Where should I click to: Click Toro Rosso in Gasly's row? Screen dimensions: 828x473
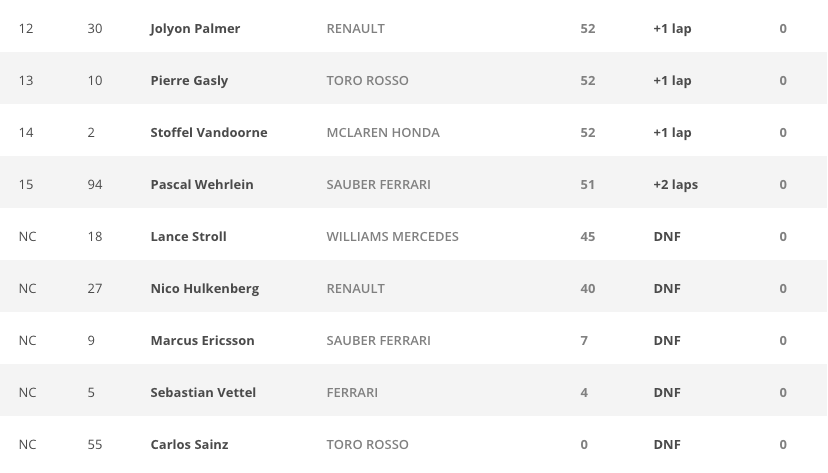(367, 81)
